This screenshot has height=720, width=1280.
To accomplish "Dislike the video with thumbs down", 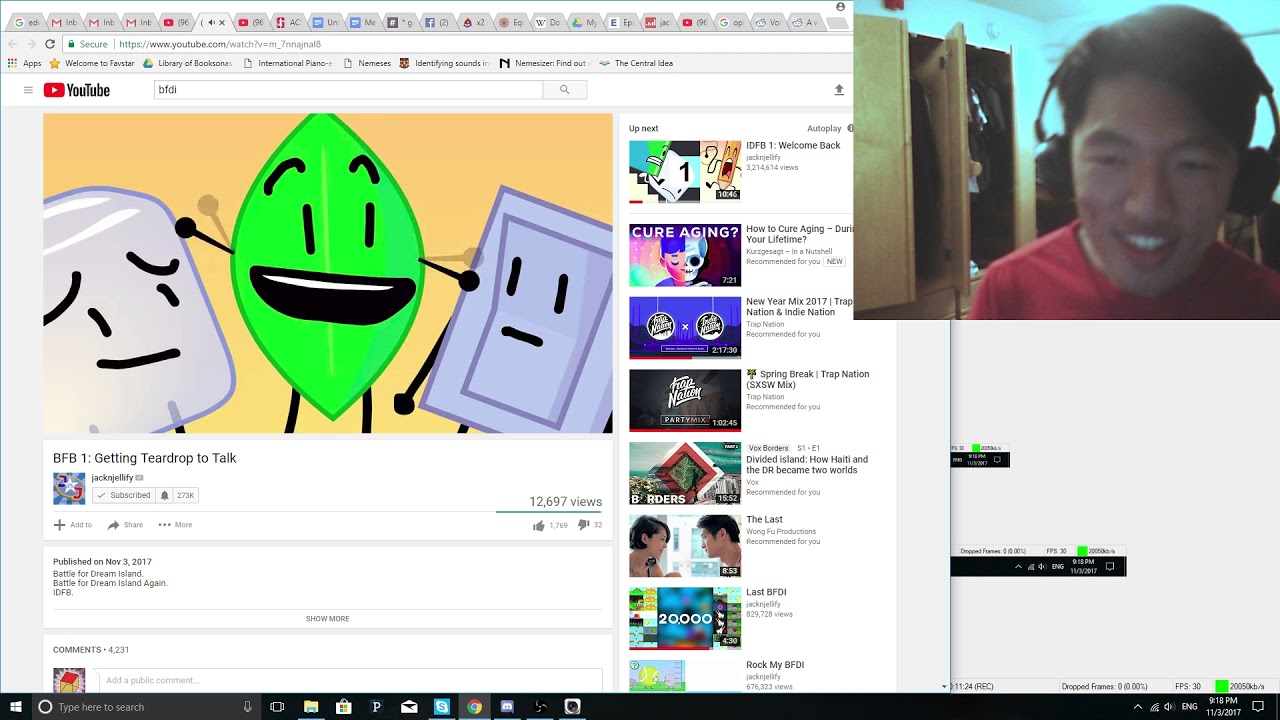I will (584, 525).
